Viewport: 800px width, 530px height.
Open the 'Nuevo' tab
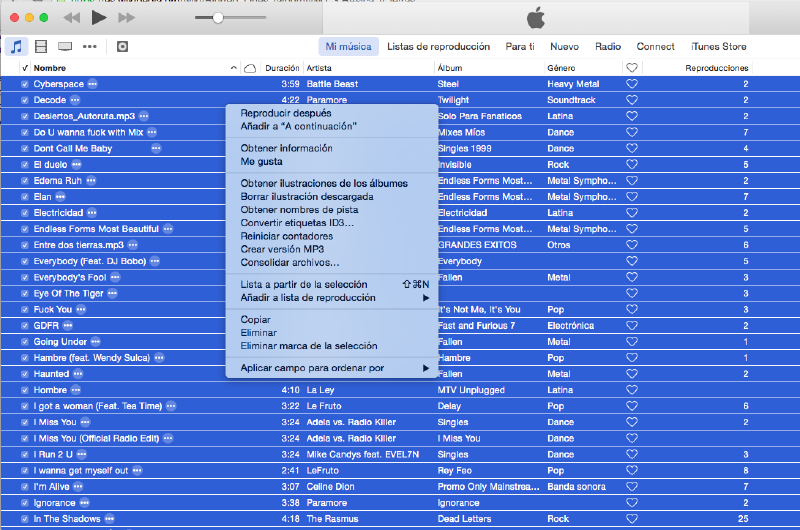(564, 46)
